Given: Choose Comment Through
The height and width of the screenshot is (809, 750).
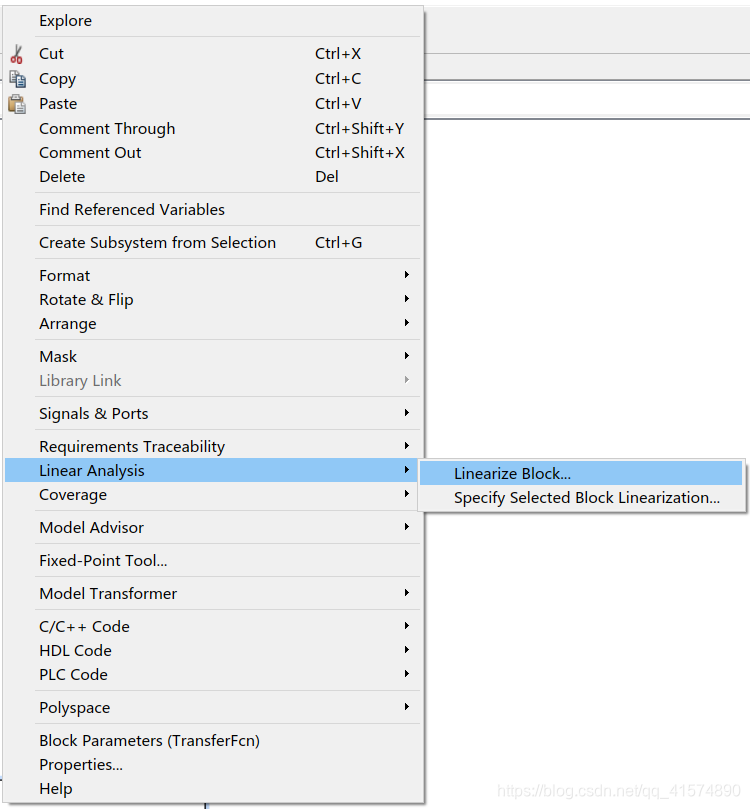Looking at the screenshot, I should click(x=214, y=128).
